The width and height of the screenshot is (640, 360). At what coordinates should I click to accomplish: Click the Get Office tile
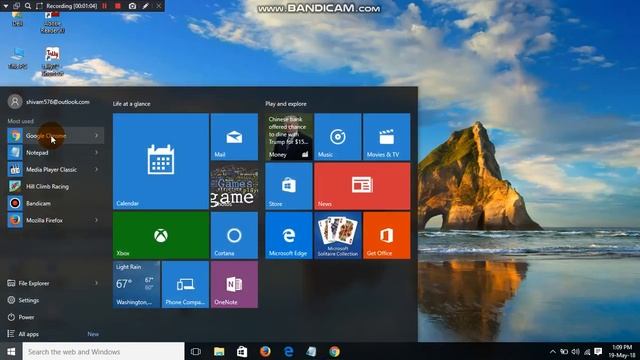click(387, 236)
